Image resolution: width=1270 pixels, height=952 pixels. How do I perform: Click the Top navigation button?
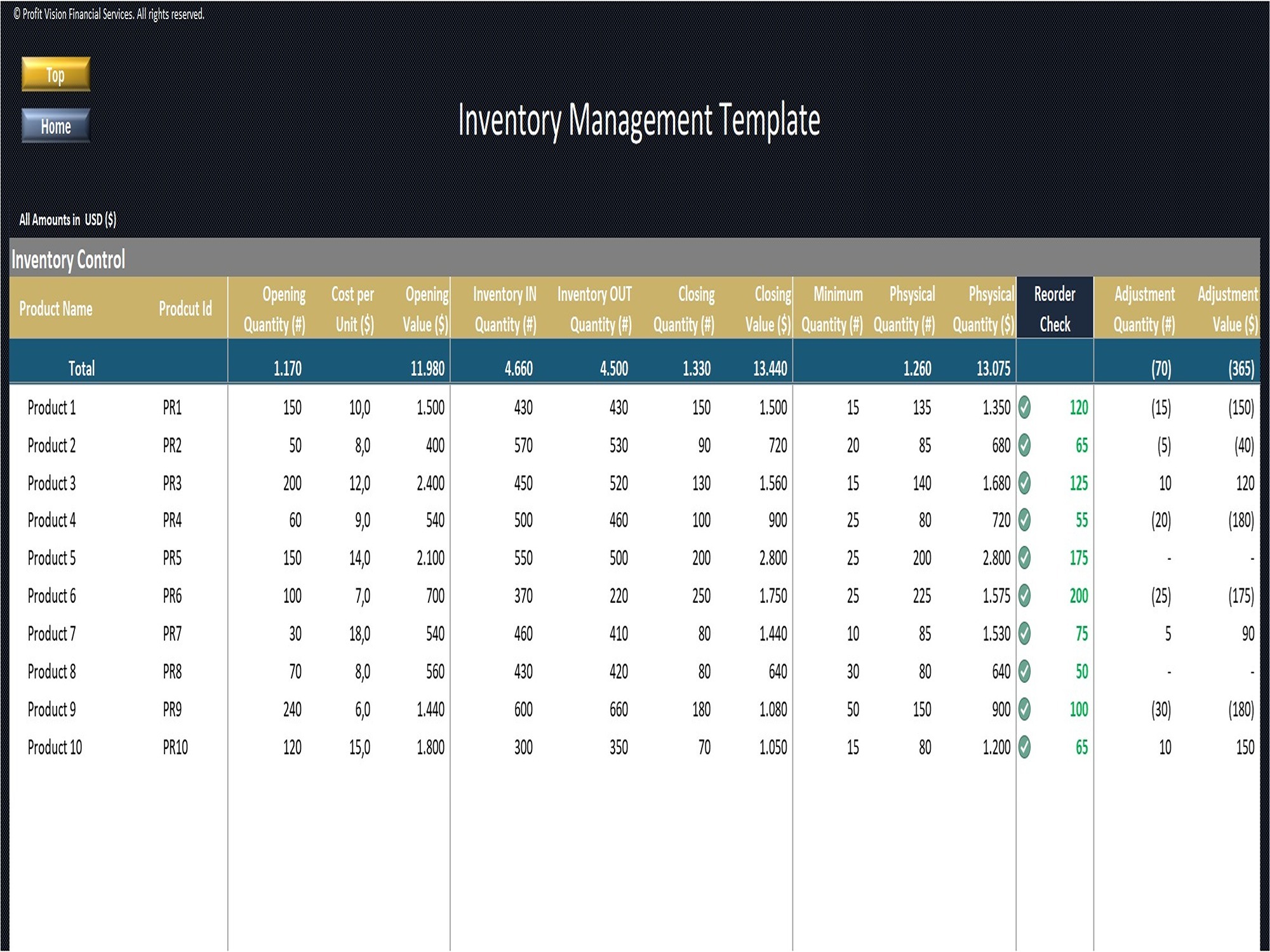tap(55, 74)
